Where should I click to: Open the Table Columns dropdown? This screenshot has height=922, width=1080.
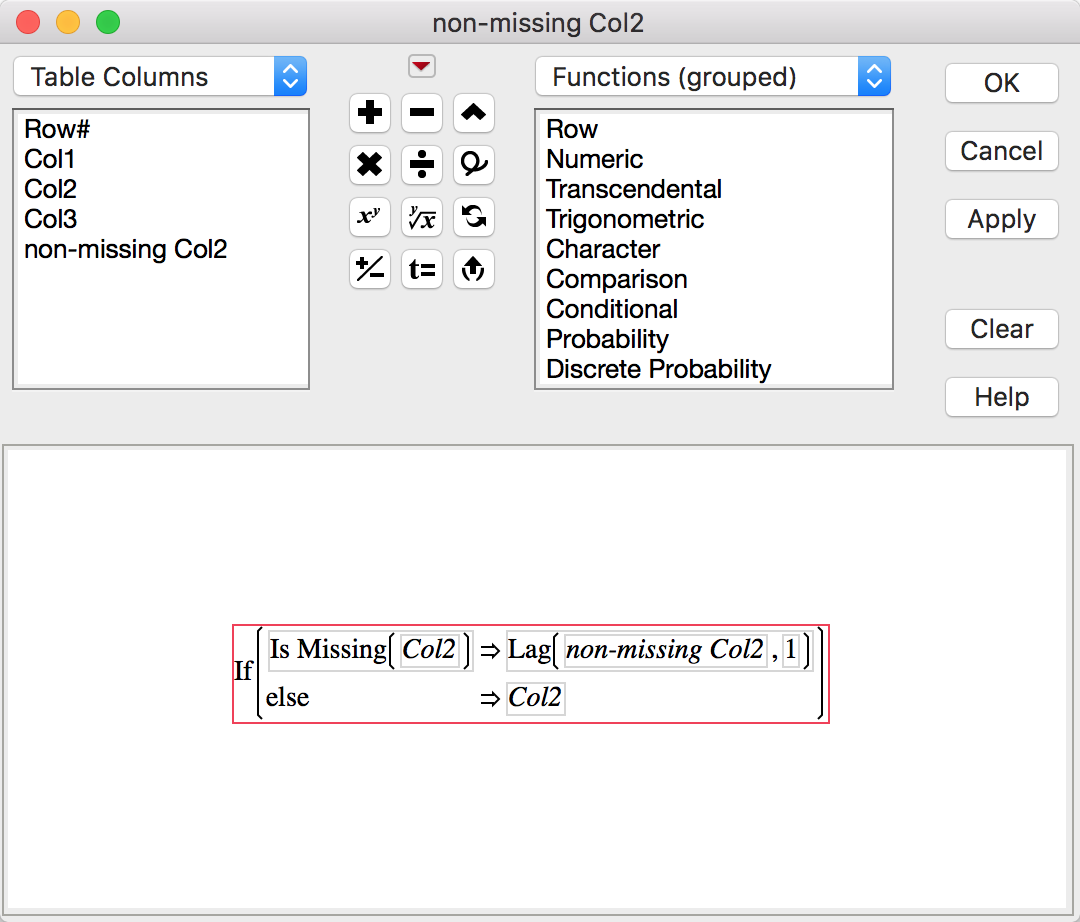(x=160, y=77)
